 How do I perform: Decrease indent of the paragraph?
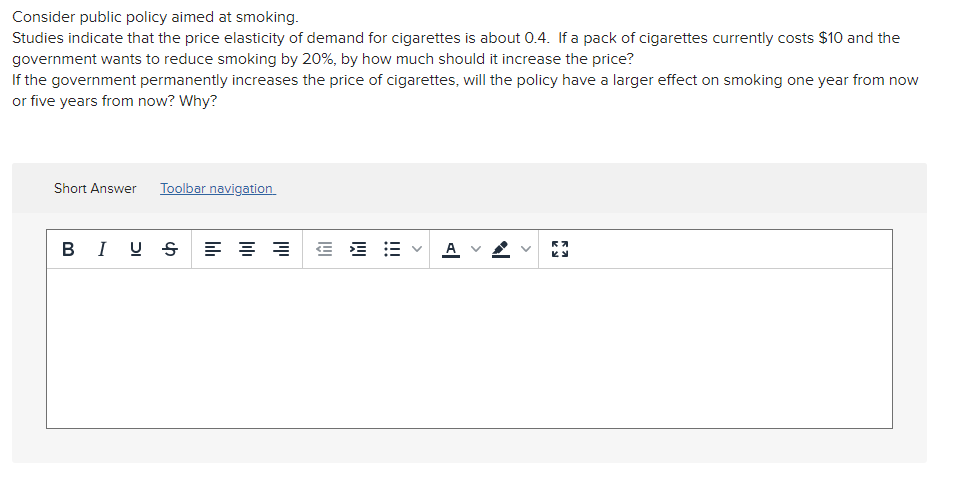pyautogui.click(x=324, y=249)
